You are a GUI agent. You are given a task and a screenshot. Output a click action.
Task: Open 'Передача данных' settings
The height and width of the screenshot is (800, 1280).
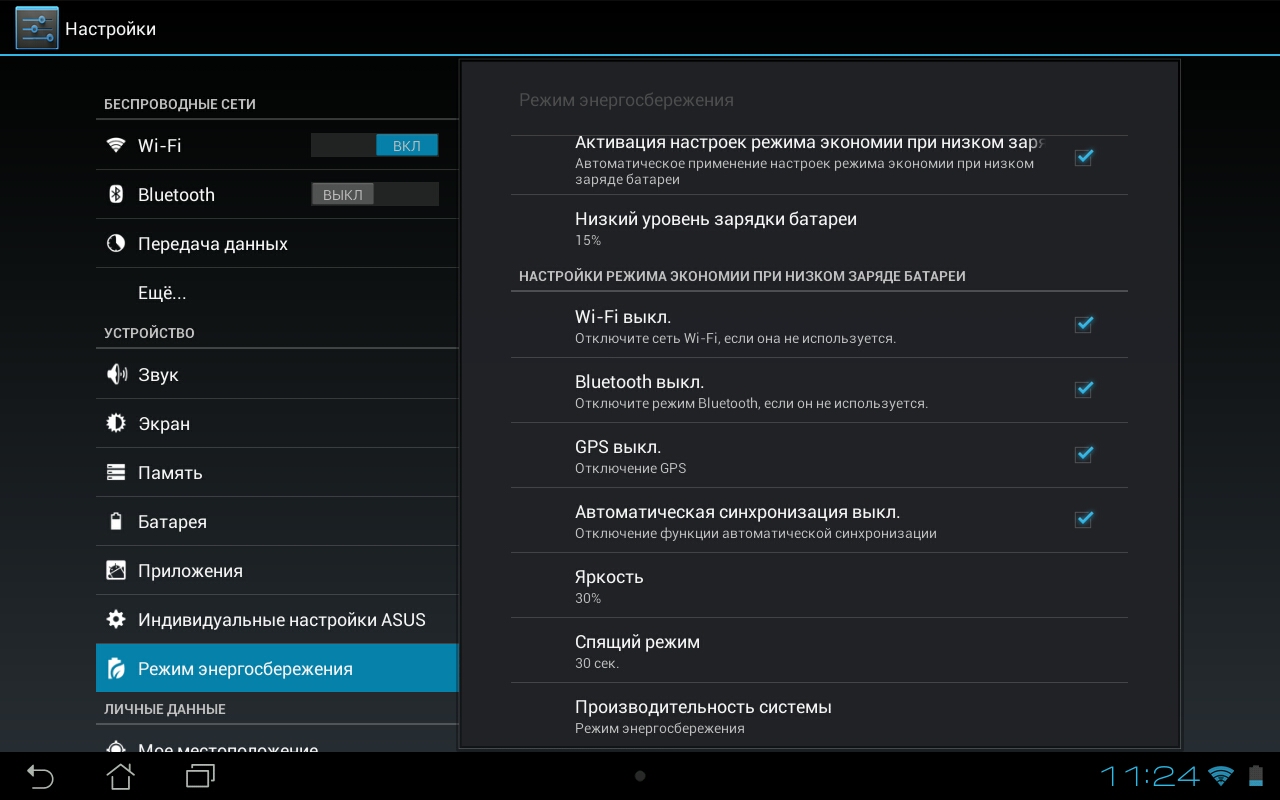[277, 244]
